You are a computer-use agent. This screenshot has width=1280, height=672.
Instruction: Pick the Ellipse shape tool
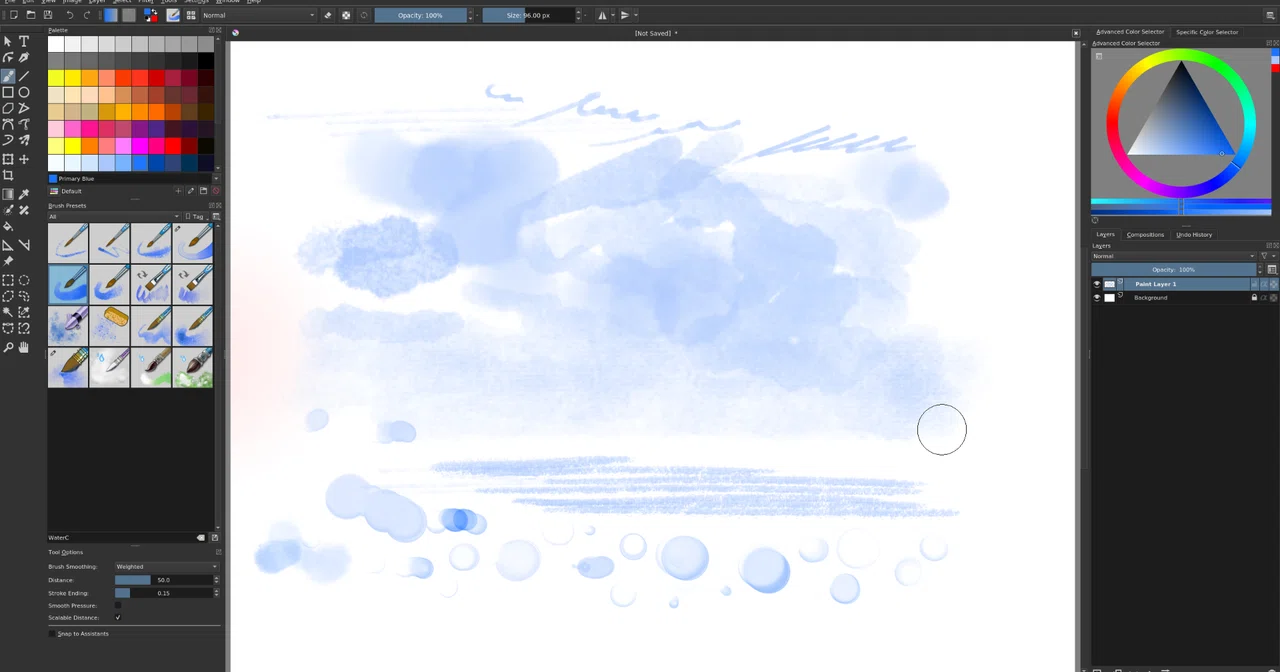pos(24,92)
